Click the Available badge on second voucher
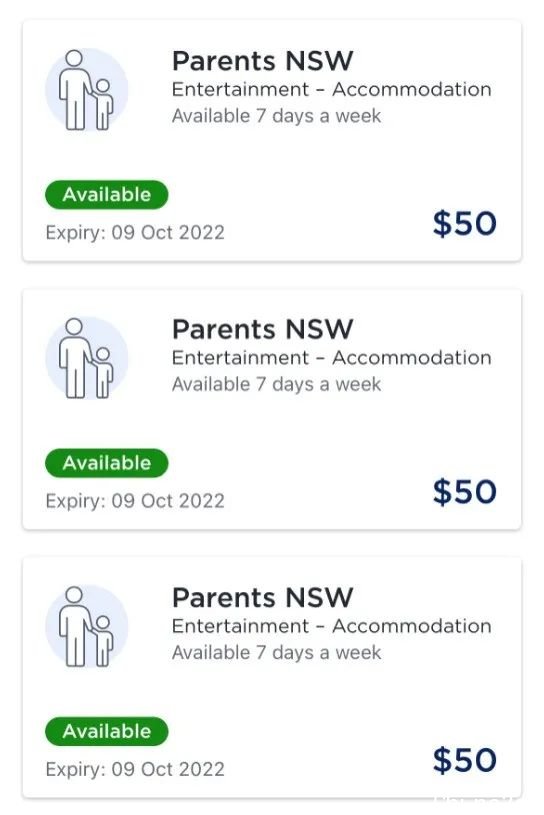The height and width of the screenshot is (815, 544). click(107, 463)
